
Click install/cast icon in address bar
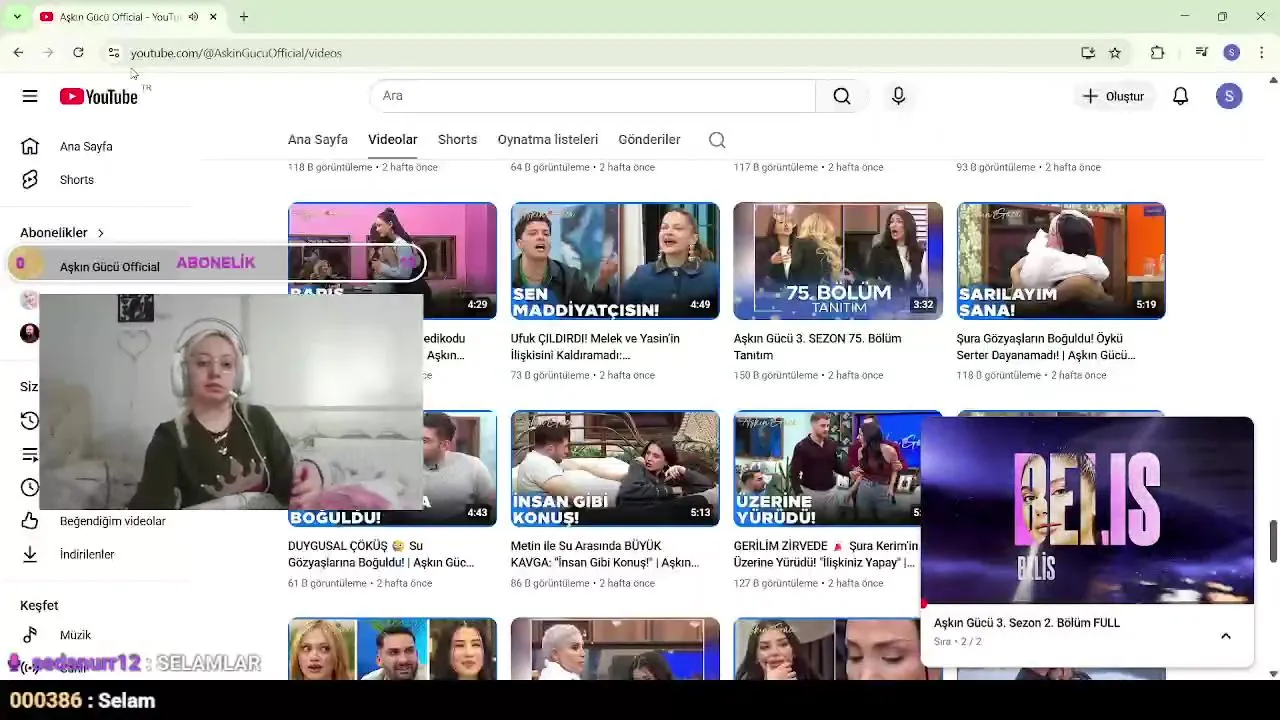click(x=1088, y=53)
